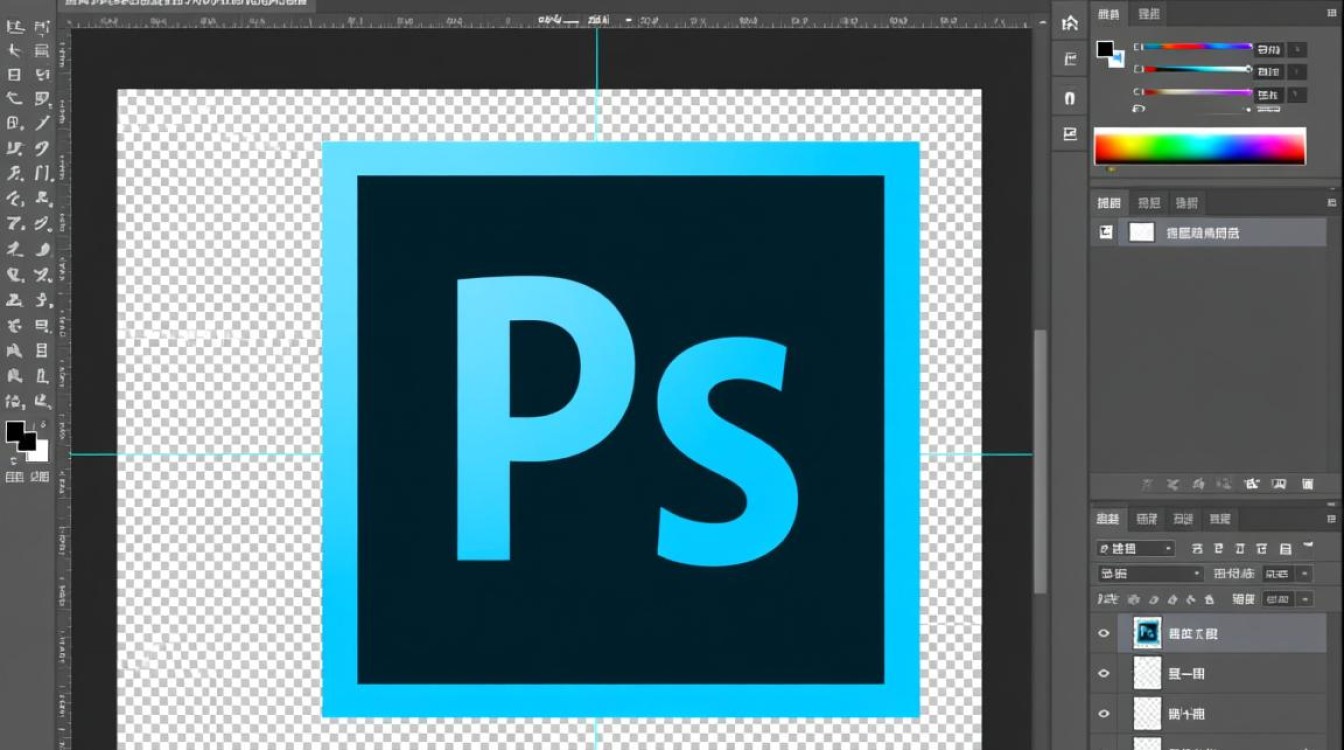Open the Layers panel flyout menu
Viewport: 1344px width, 750px height.
click(1331, 519)
